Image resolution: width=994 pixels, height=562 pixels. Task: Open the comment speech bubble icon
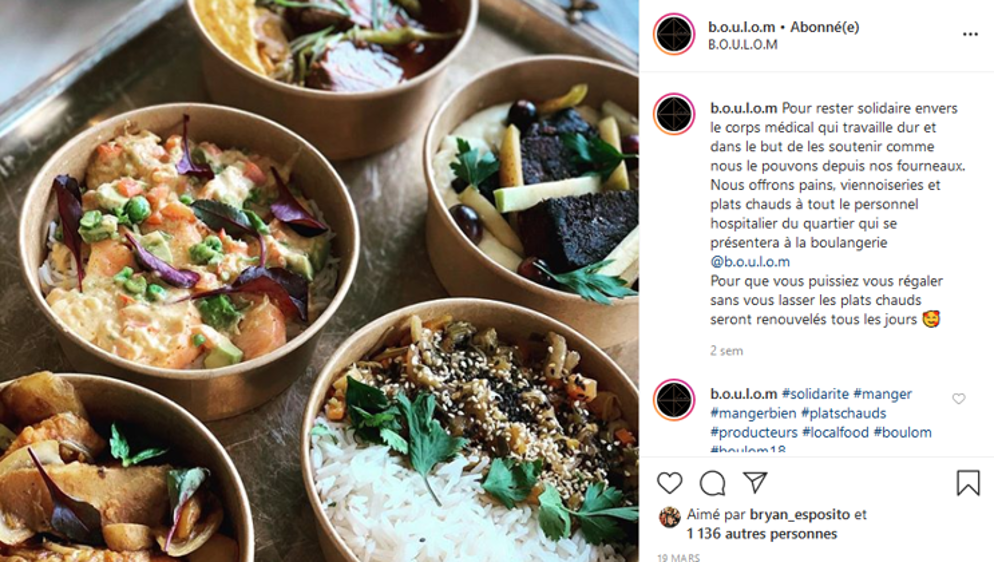pos(713,483)
